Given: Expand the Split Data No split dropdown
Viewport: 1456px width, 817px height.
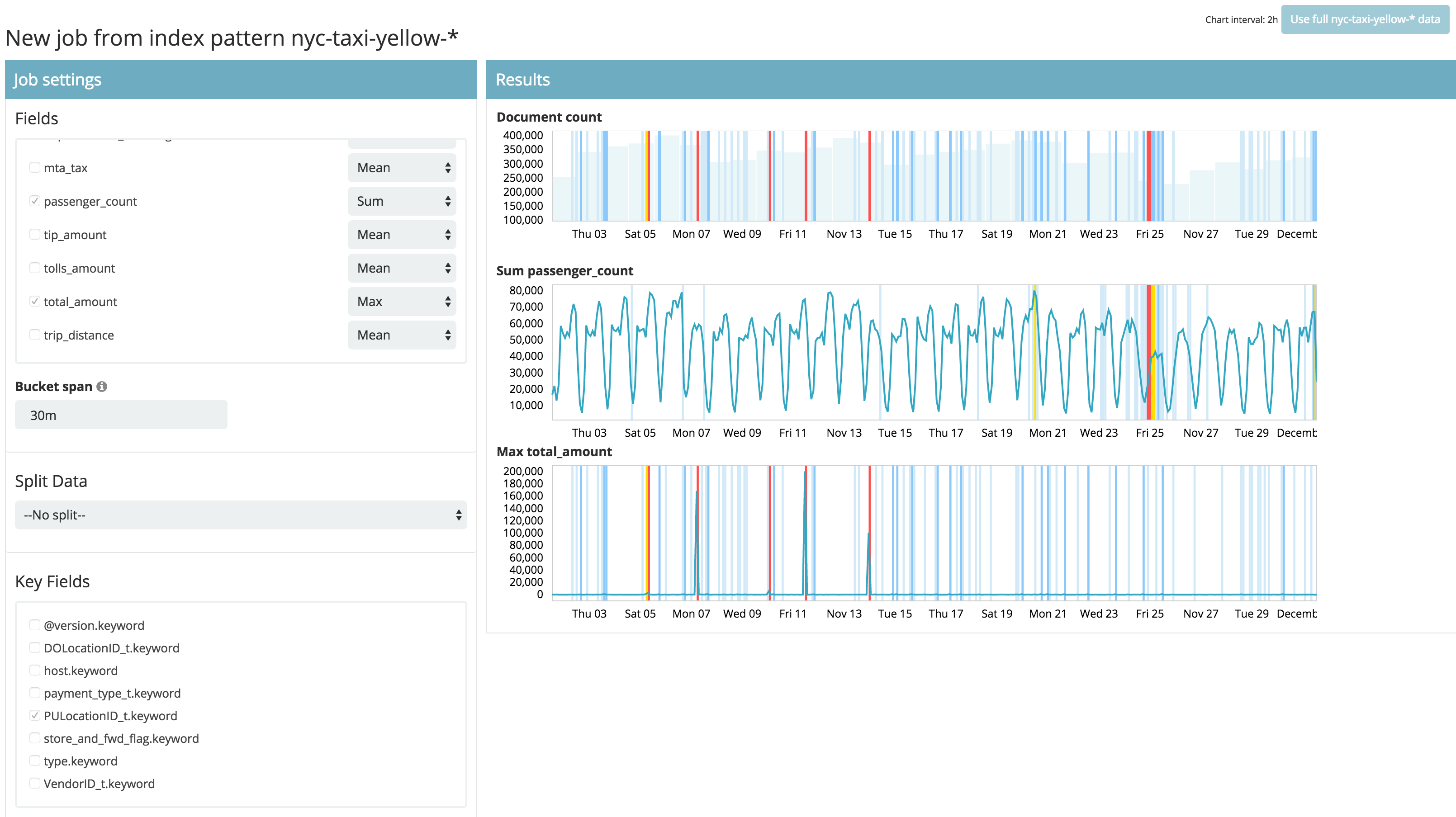Looking at the screenshot, I should click(x=241, y=515).
